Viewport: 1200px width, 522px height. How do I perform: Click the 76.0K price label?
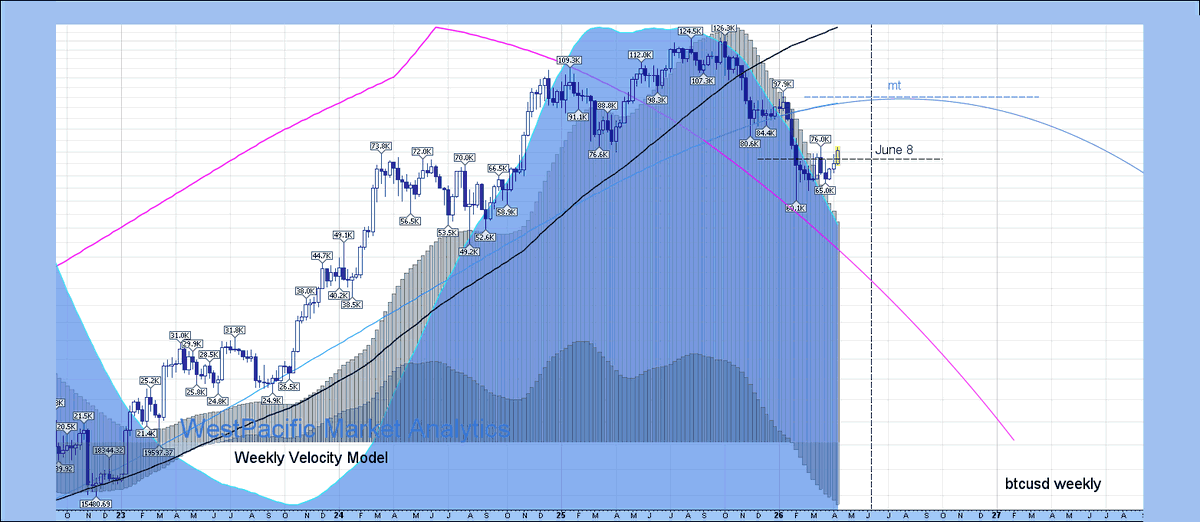pyautogui.click(x=820, y=139)
